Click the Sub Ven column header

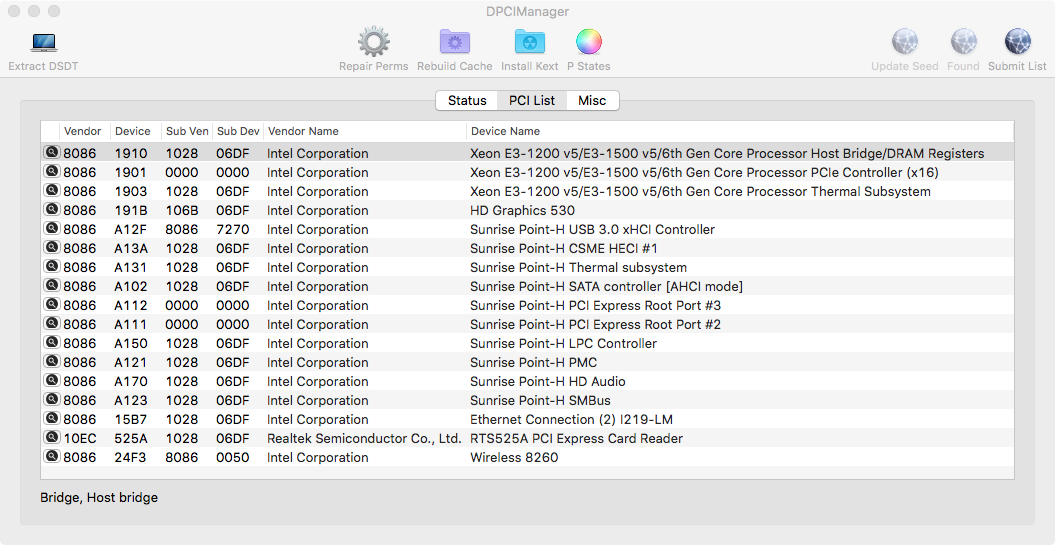click(186, 131)
